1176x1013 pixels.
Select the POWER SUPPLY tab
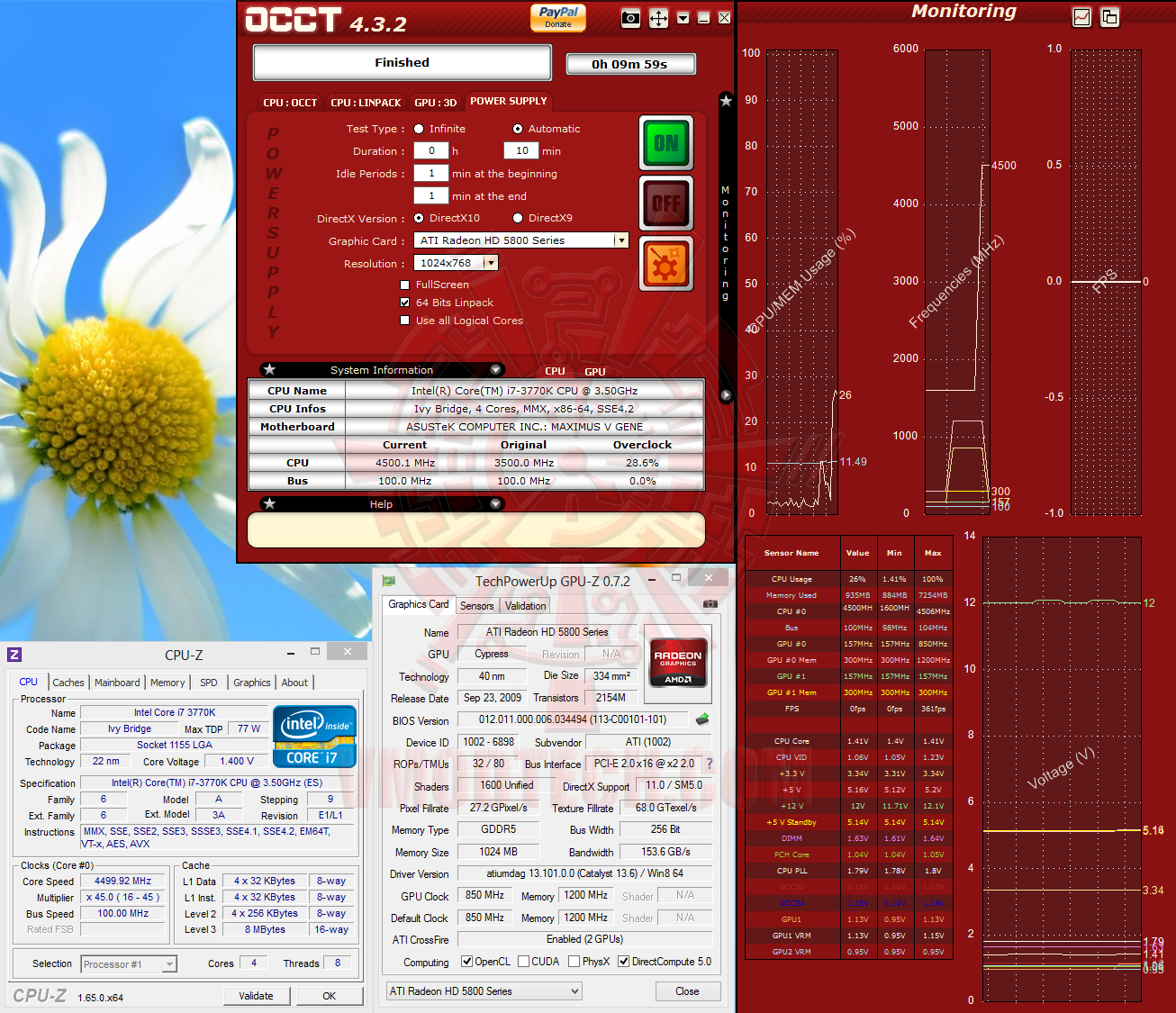pos(509,101)
